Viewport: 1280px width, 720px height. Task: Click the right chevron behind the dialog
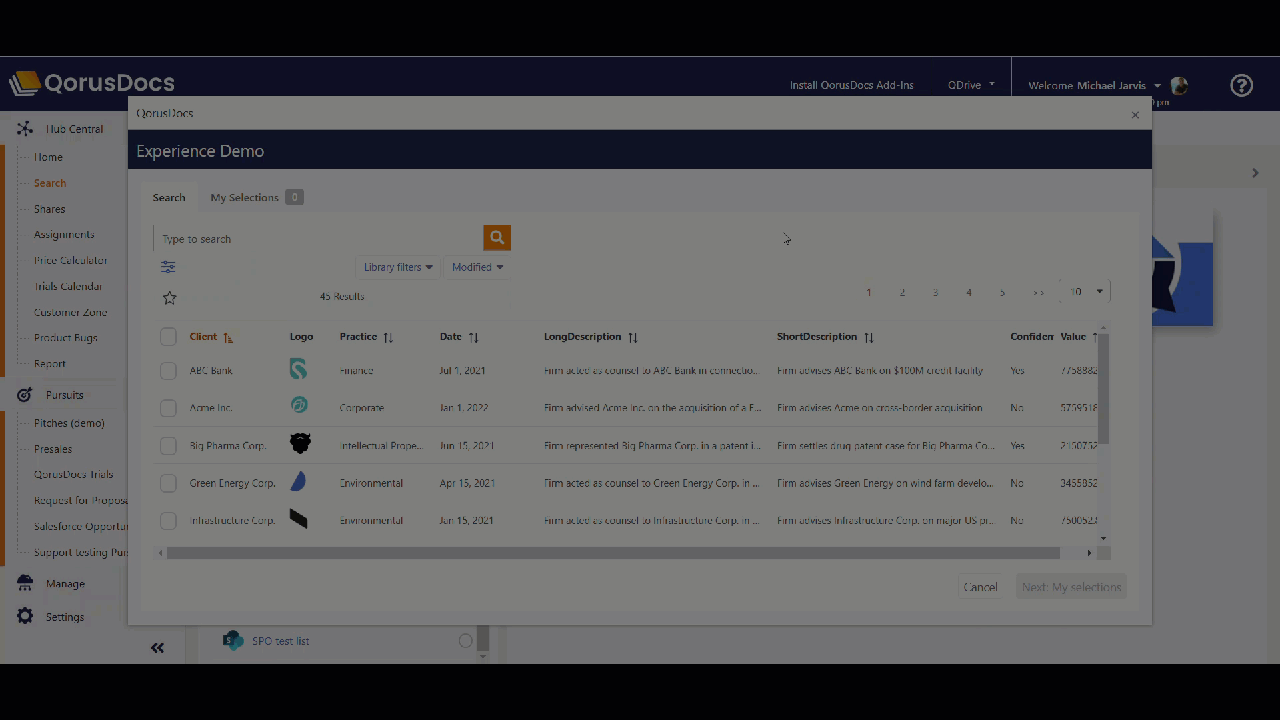pos(1255,173)
